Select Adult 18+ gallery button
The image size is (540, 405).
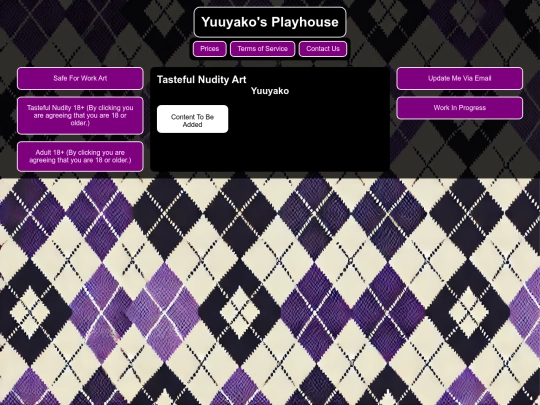pyautogui.click(x=80, y=156)
